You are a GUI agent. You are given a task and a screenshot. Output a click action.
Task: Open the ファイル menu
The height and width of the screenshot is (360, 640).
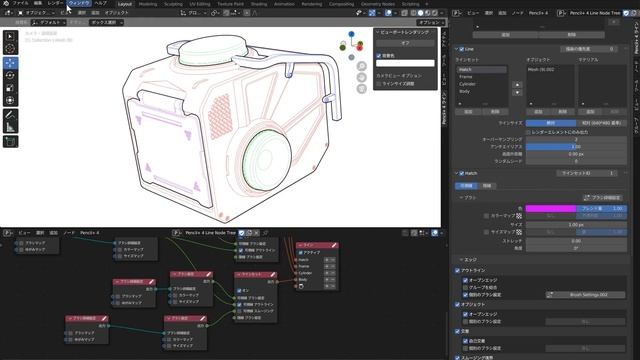[20, 3]
